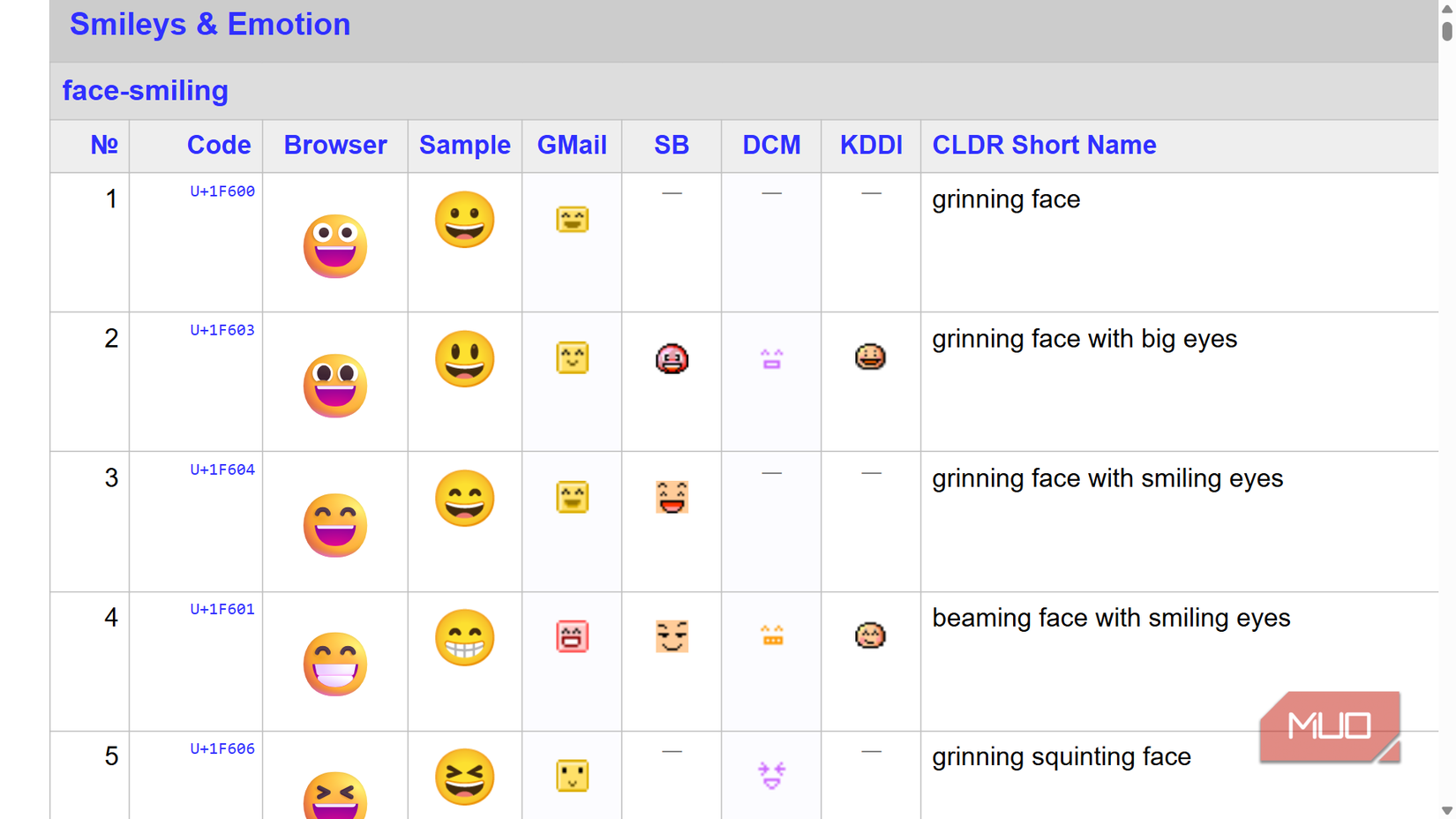Open the Smileys & Emotion heading link

pyautogui.click(x=210, y=25)
